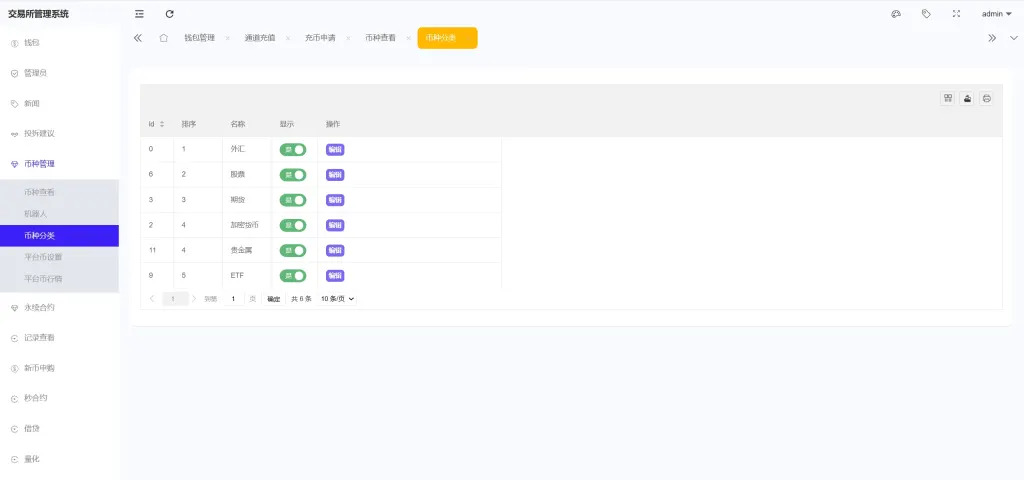The height and width of the screenshot is (480, 1024).
Task: Close the 币种查看 tab
Action: [408, 39]
